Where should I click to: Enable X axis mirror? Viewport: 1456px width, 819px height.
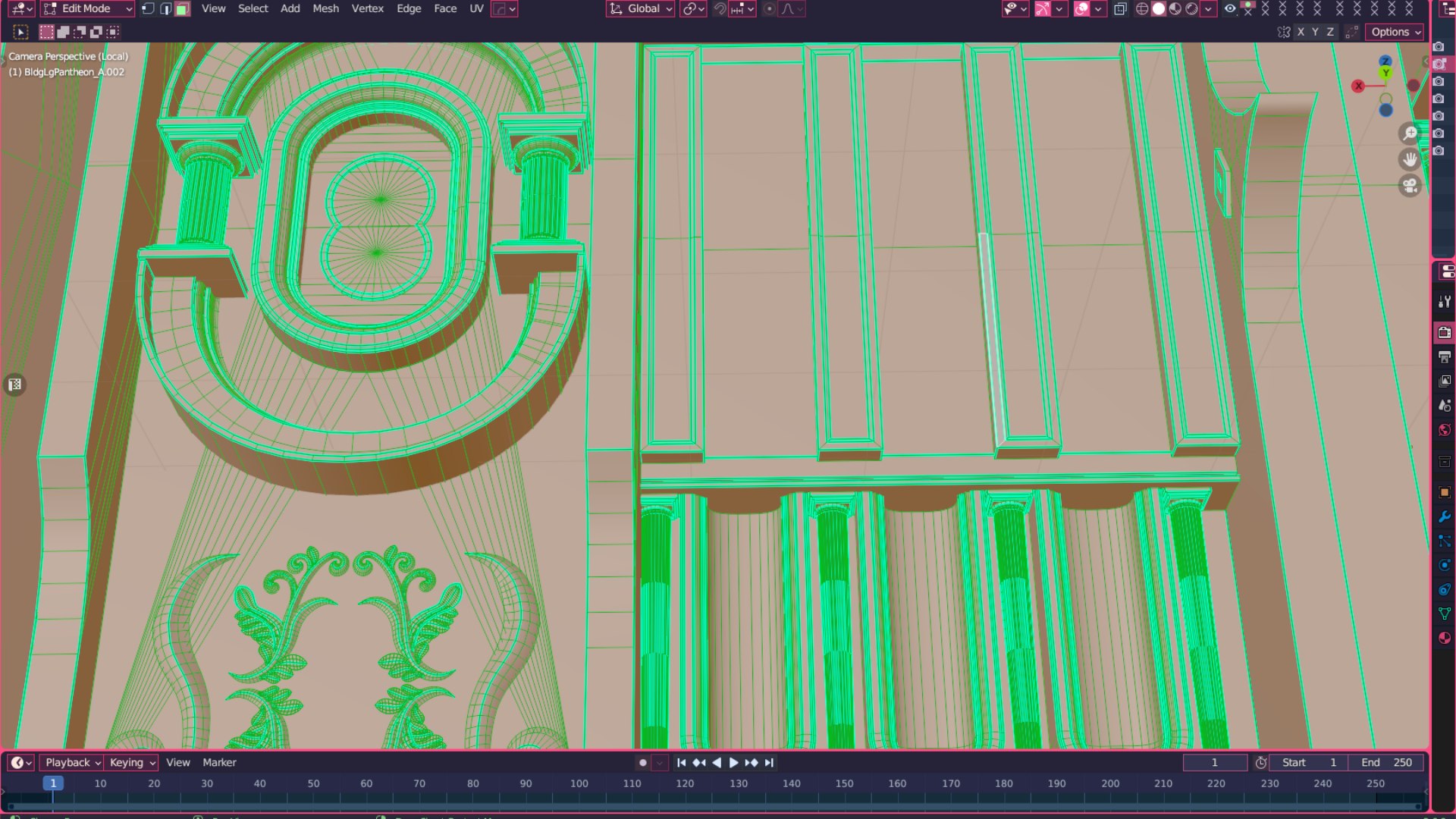(1301, 32)
